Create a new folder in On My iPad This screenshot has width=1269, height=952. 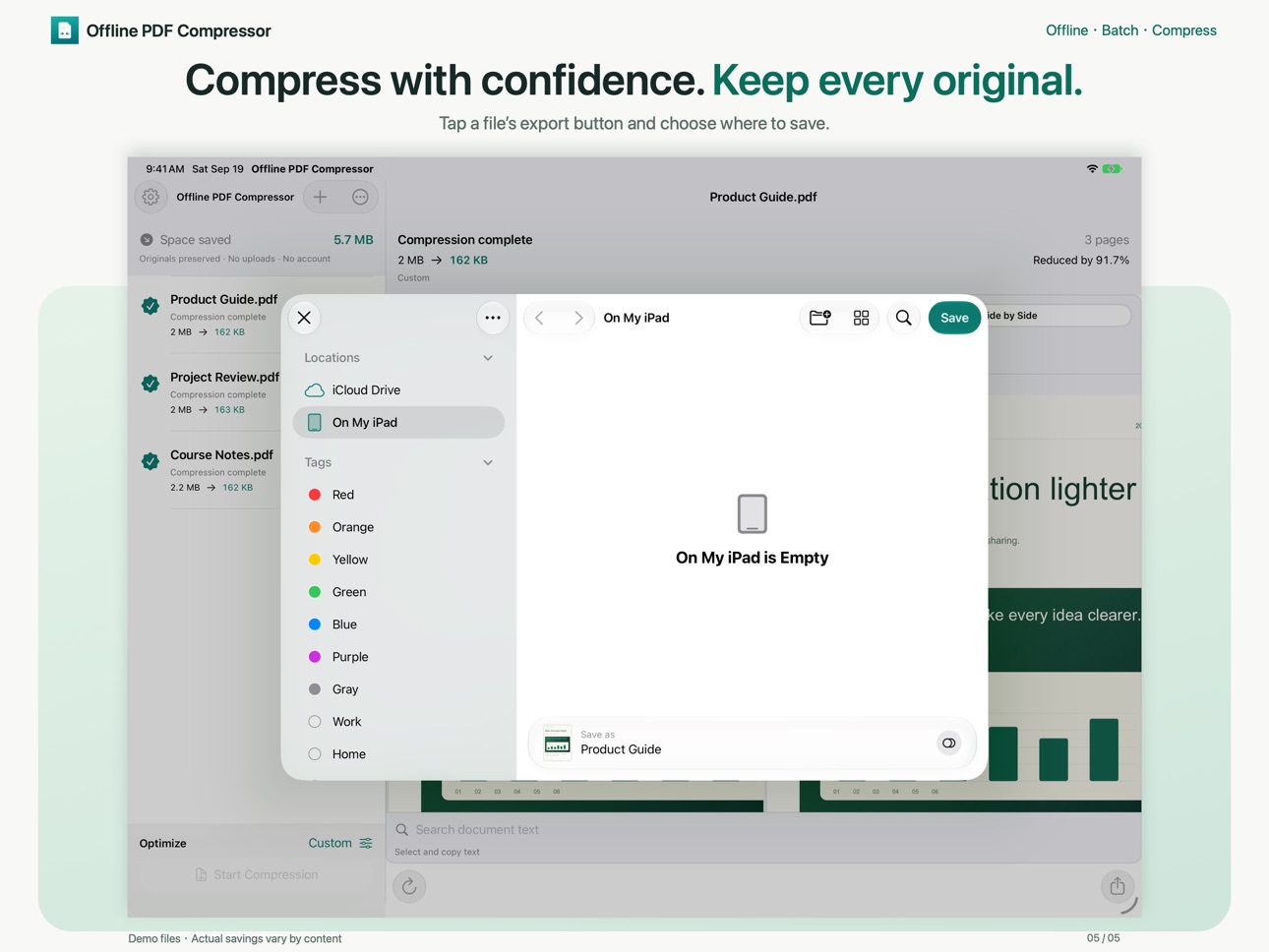coord(819,318)
